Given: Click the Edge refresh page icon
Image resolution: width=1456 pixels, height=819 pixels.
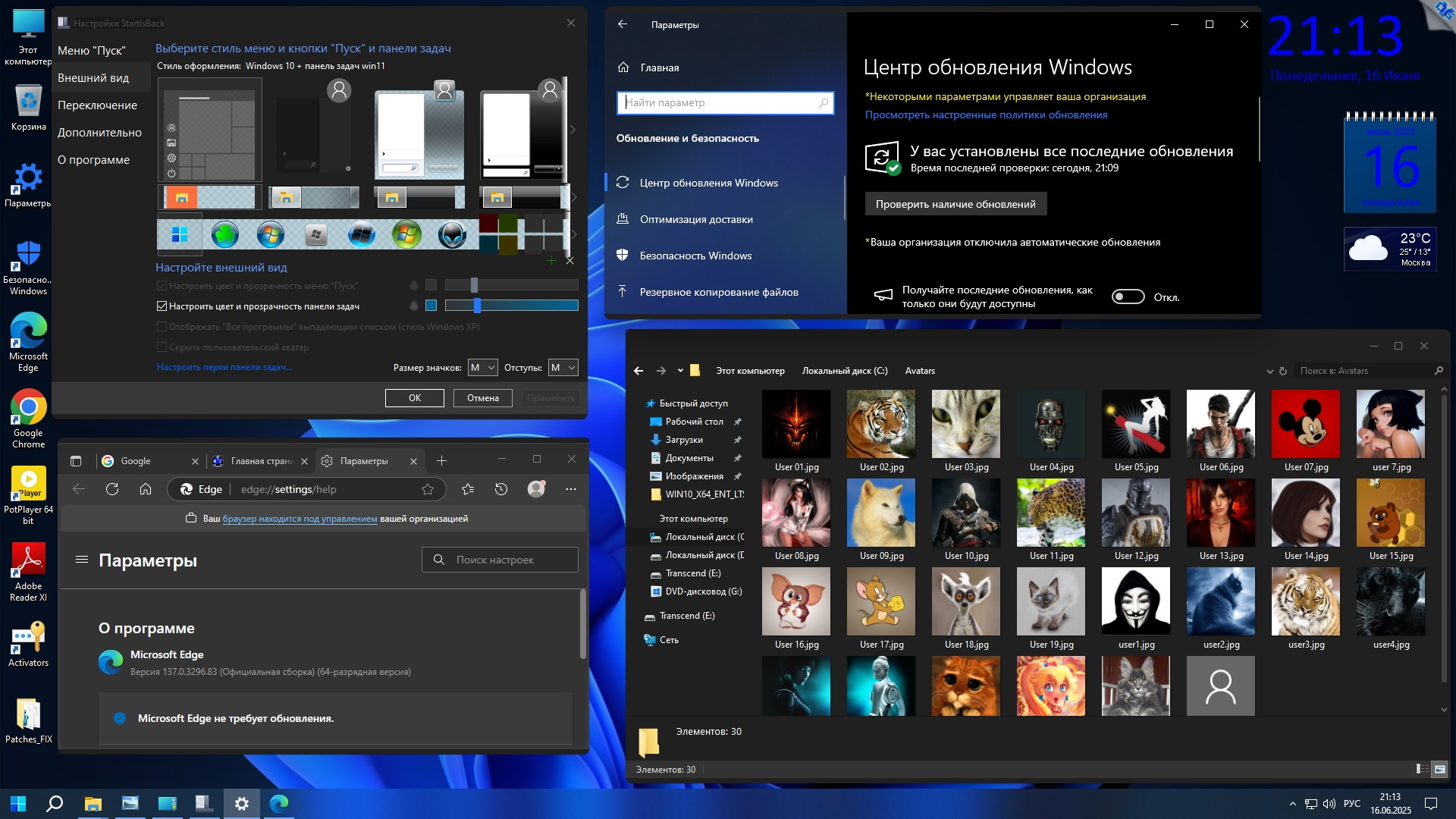Looking at the screenshot, I should (x=112, y=489).
